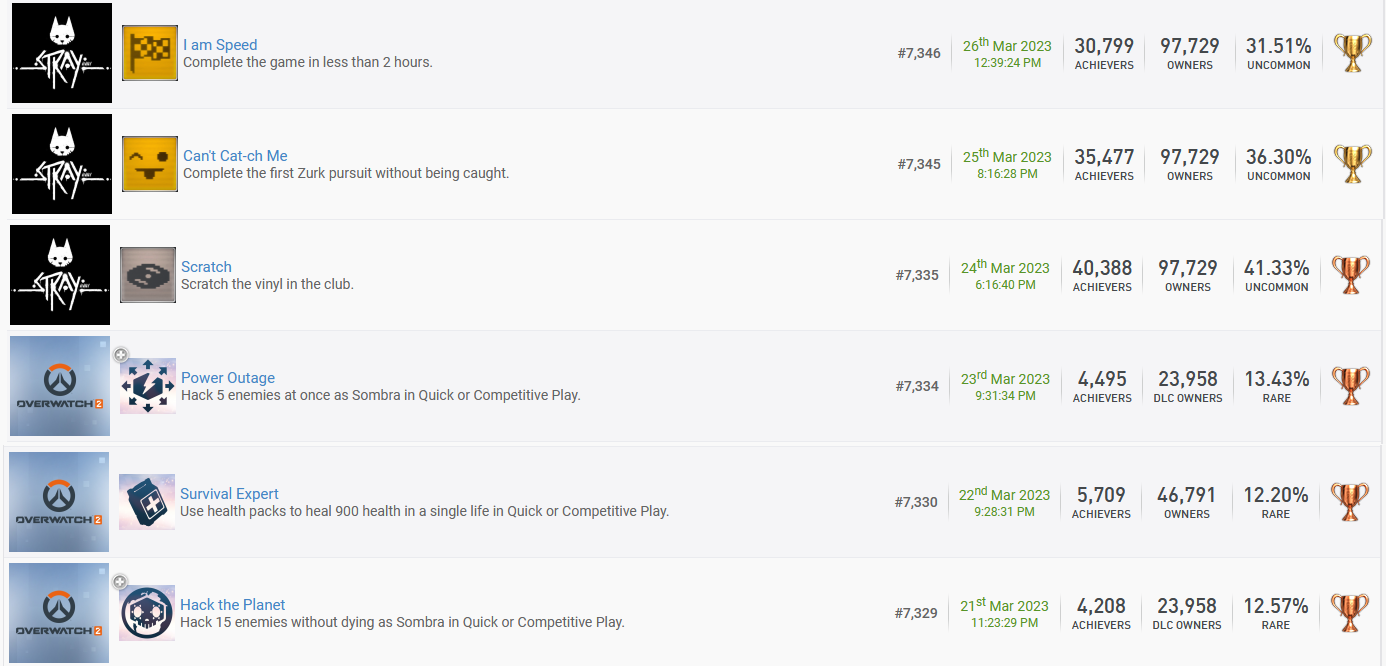This screenshot has width=1386, height=666.
Task: Open the Scratch trophy link
Action: point(206,267)
